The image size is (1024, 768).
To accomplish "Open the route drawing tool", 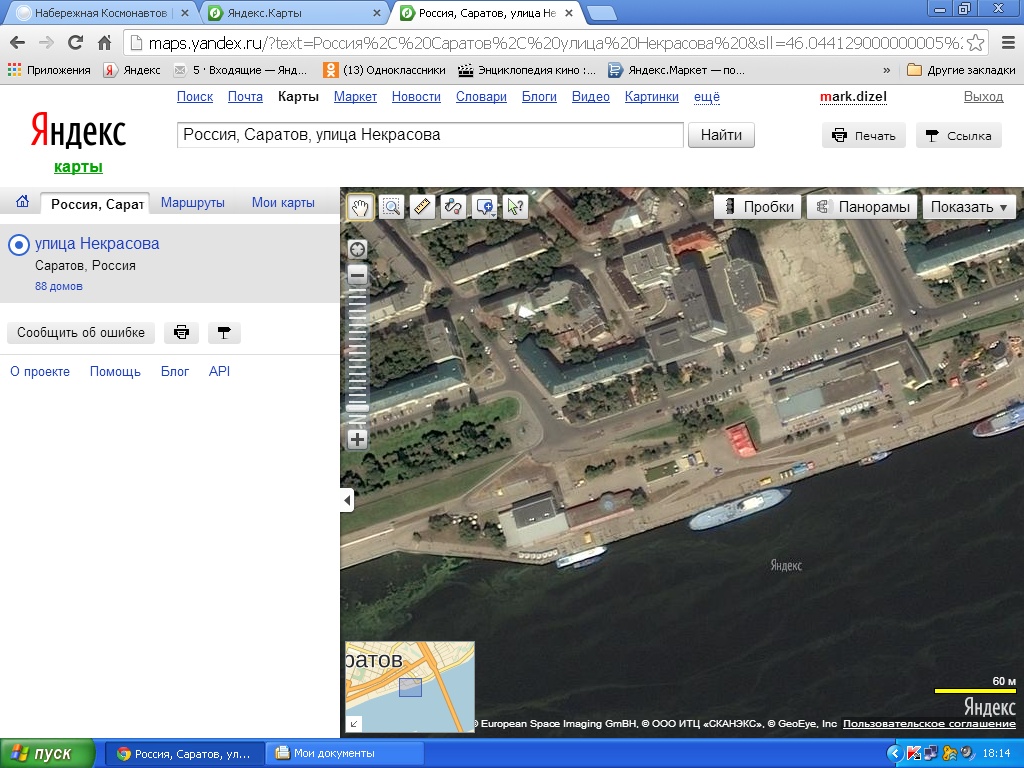I will tap(453, 207).
